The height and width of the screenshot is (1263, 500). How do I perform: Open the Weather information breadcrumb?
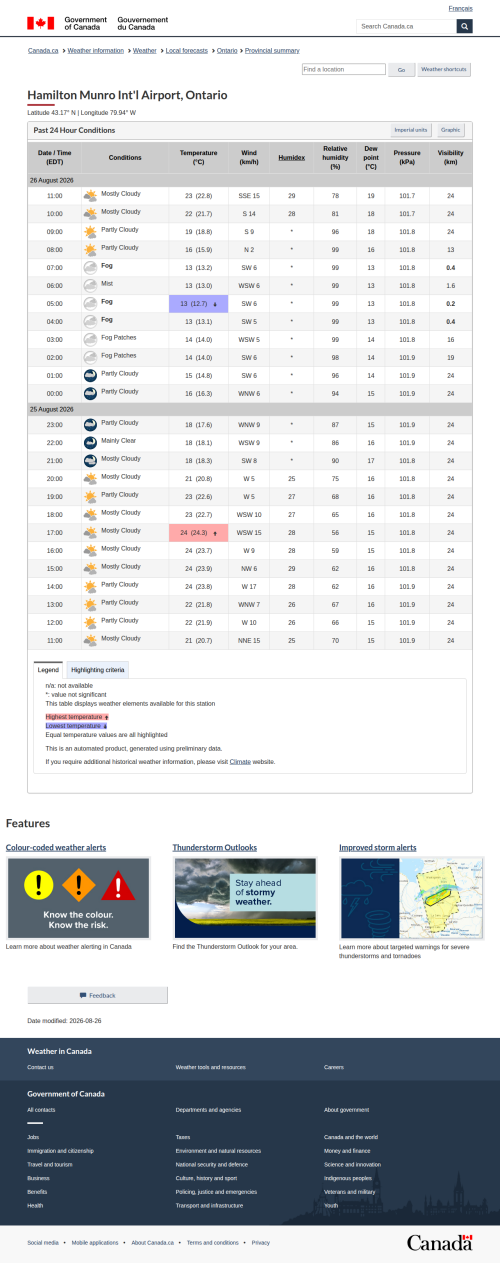pyautogui.click(x=95, y=50)
